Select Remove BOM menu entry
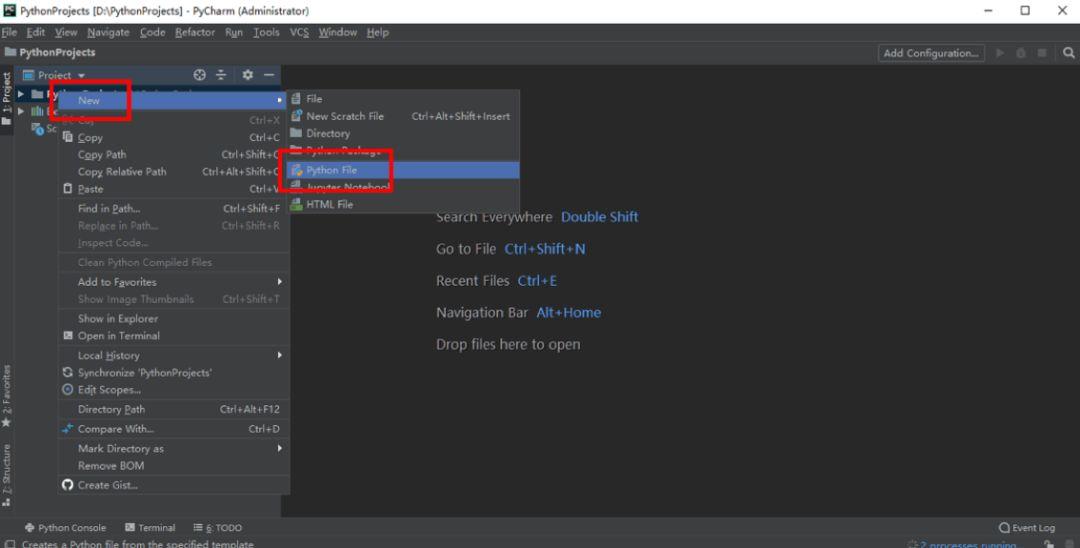 click(174, 465)
